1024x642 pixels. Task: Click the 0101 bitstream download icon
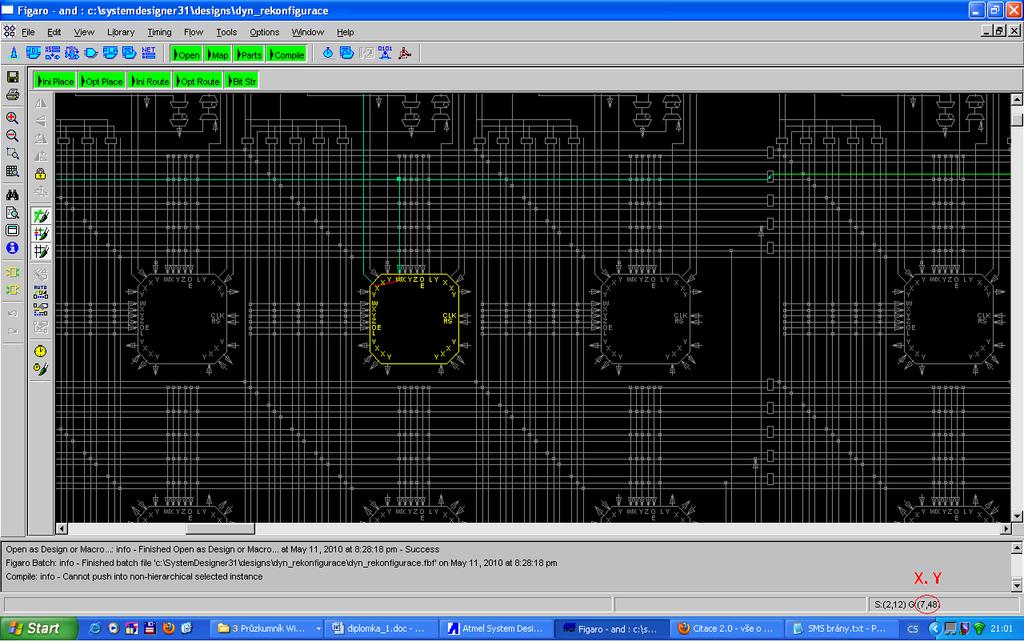pyautogui.click(x=385, y=53)
